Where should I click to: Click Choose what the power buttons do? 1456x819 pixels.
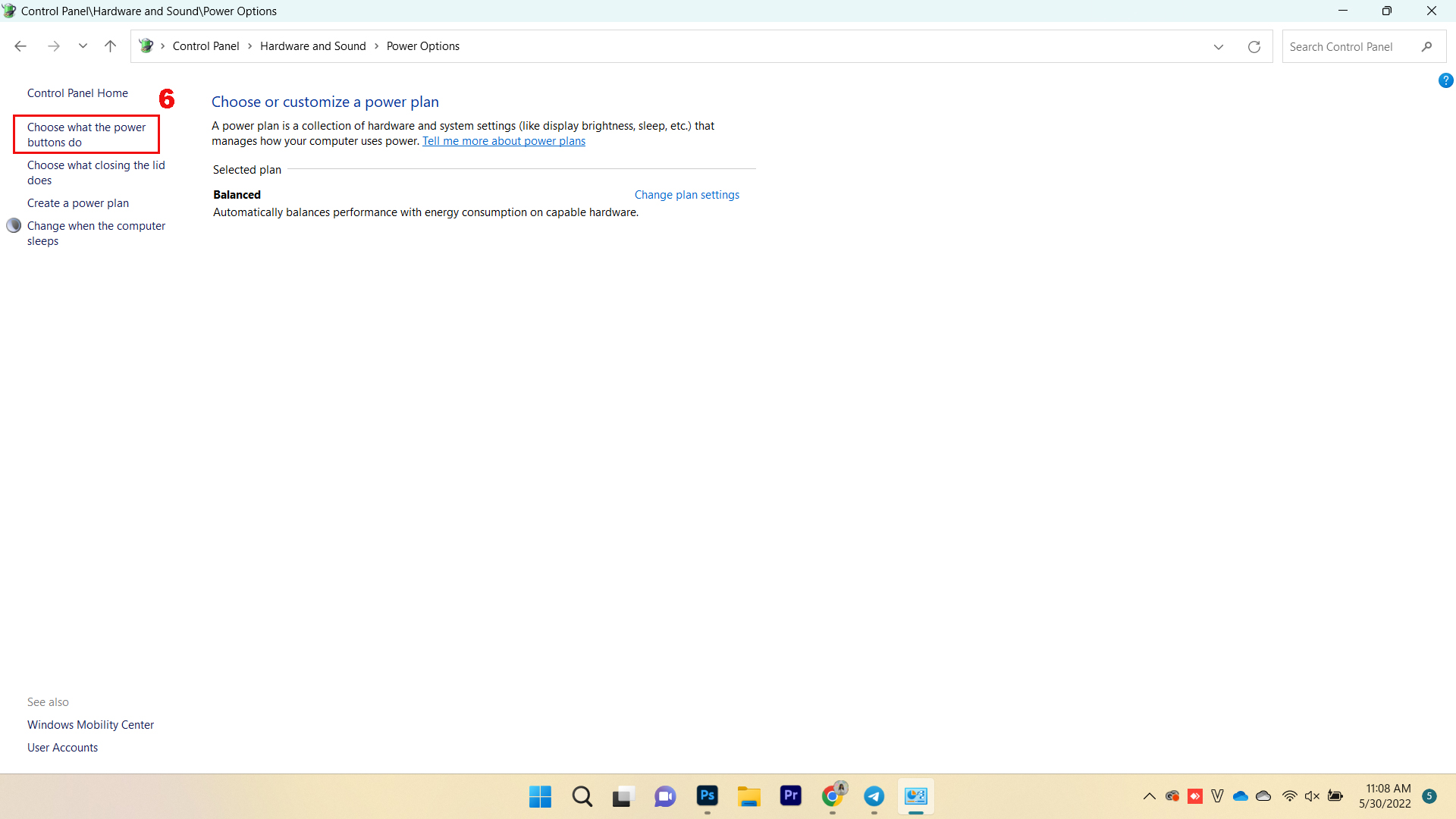coord(86,134)
